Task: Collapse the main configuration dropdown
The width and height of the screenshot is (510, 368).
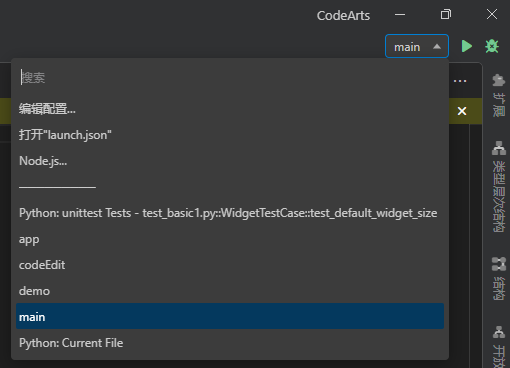Action: (417, 46)
